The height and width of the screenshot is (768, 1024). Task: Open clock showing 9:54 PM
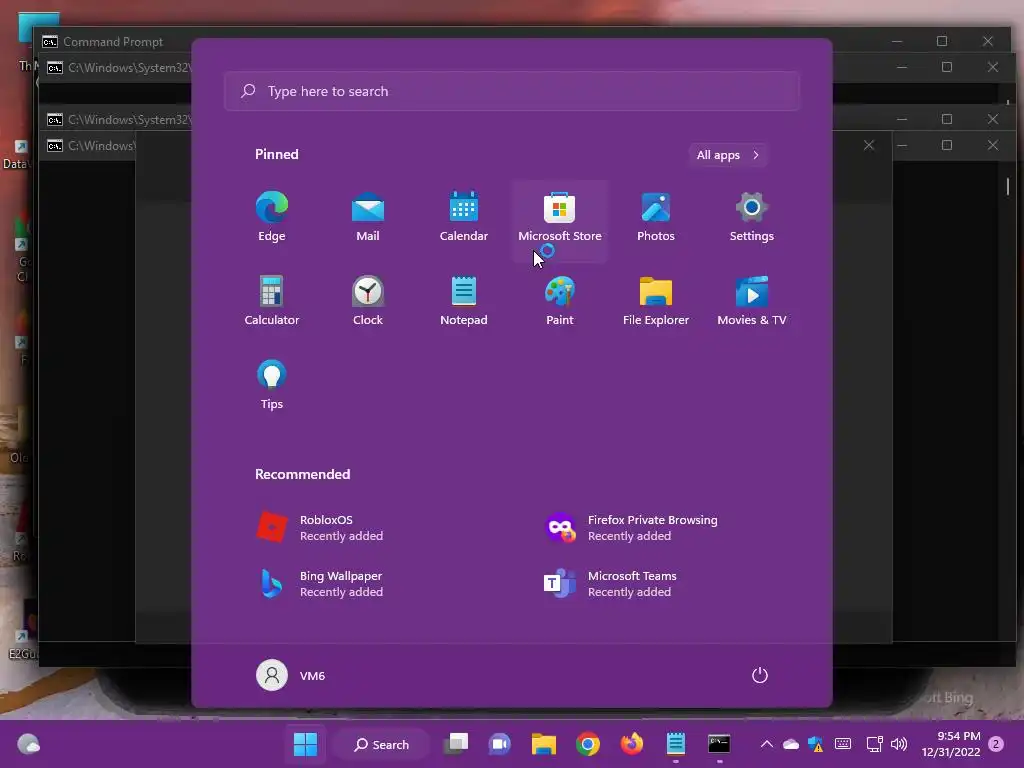[951, 744]
